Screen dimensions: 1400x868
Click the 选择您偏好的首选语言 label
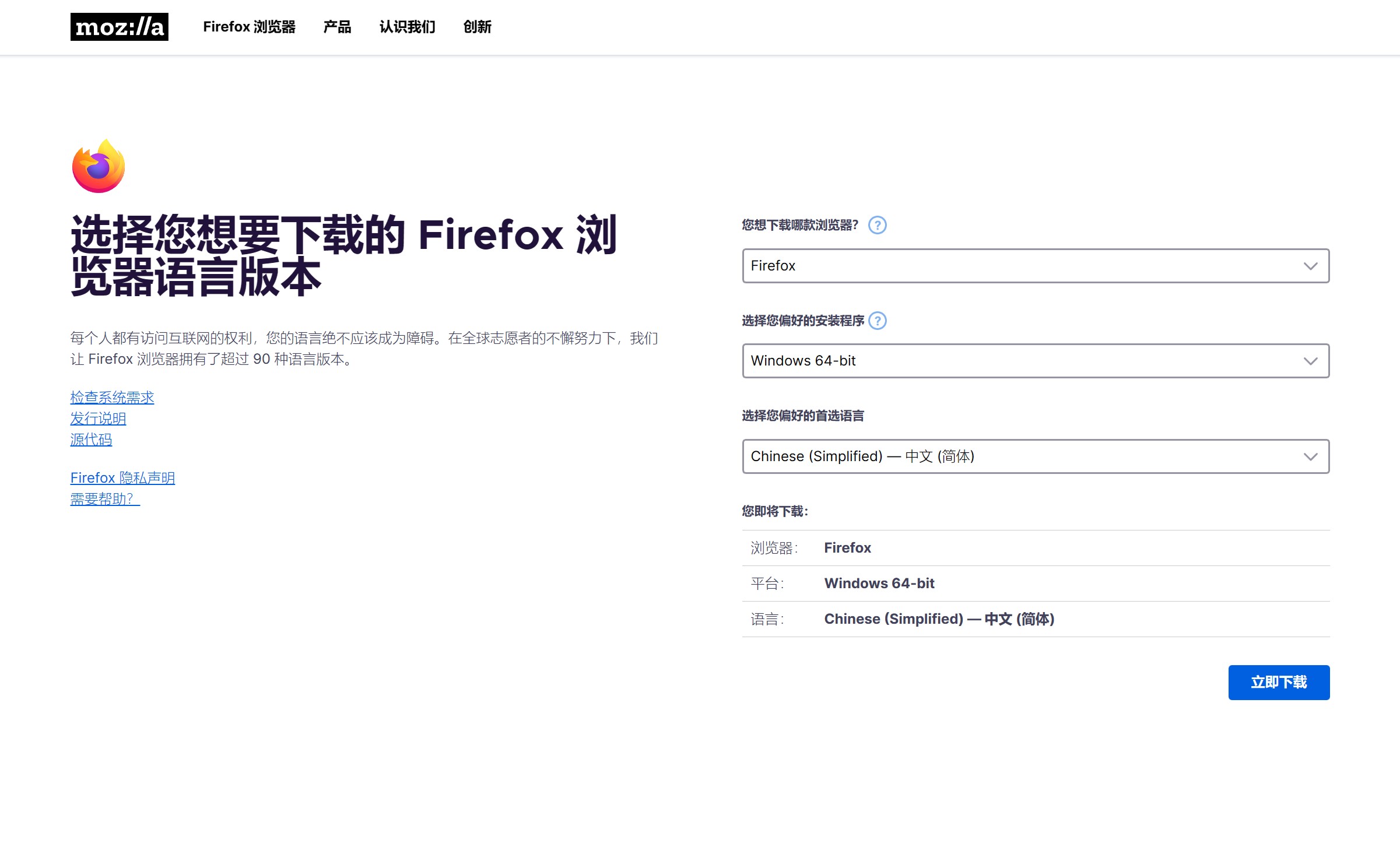[803, 416]
